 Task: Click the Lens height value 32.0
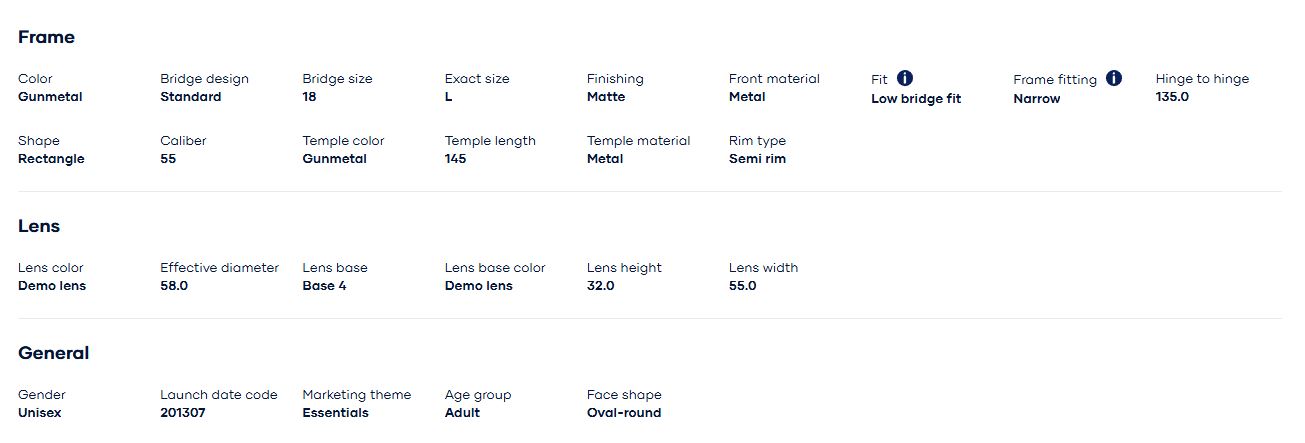click(x=600, y=286)
